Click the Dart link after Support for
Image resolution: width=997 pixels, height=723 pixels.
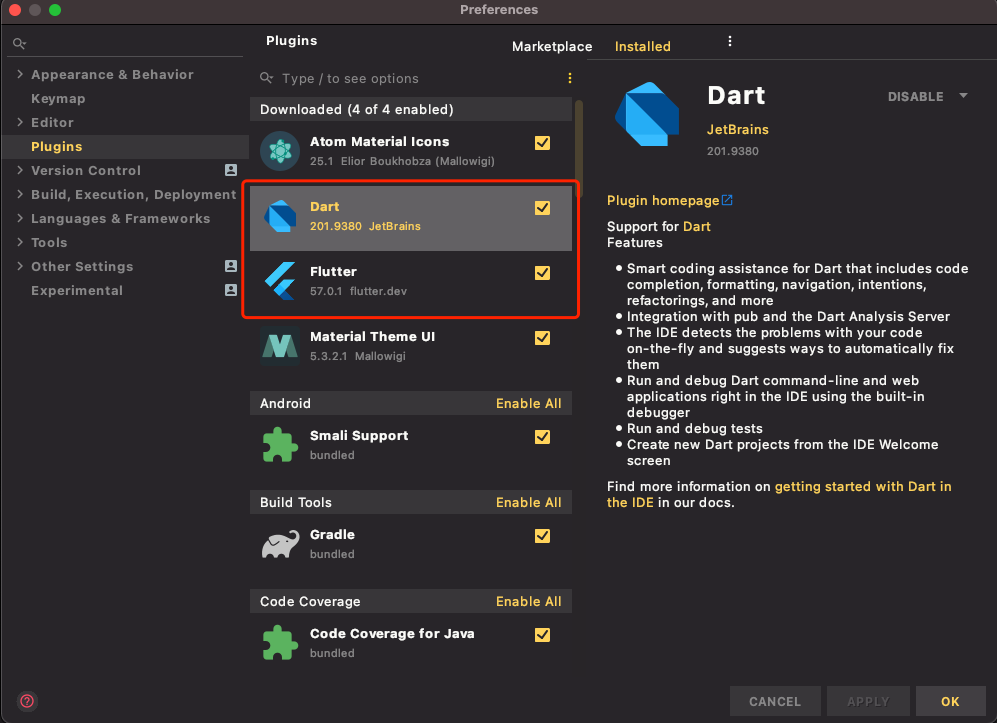pos(697,226)
